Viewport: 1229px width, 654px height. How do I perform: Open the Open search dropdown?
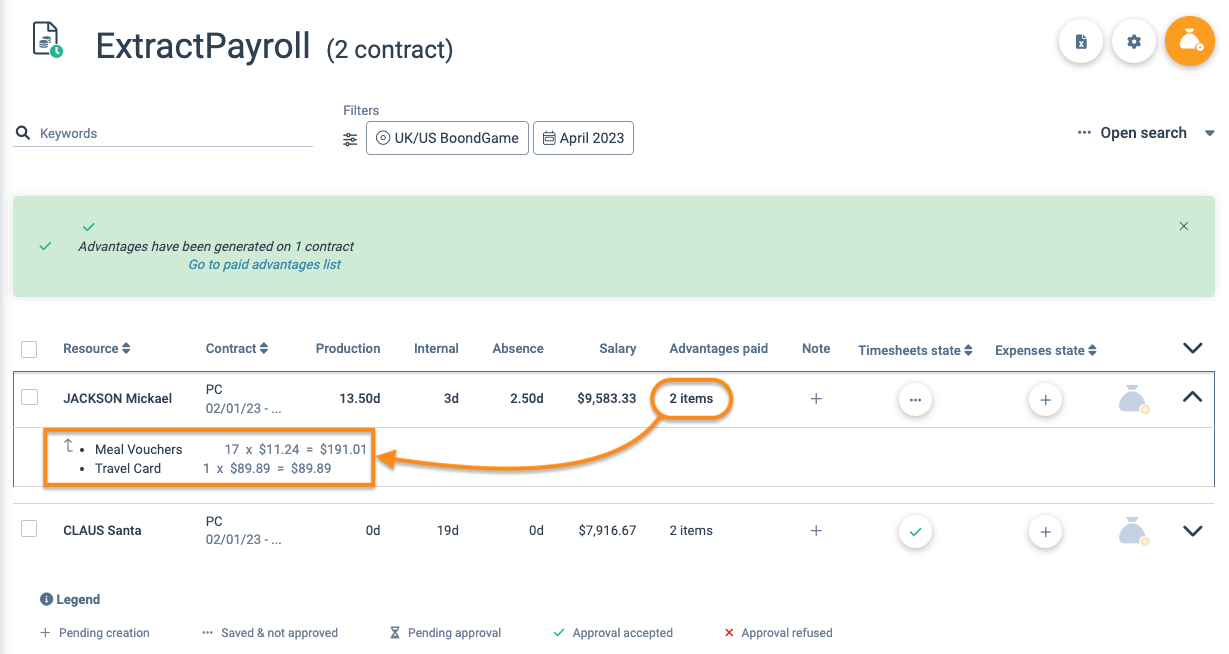(x=1145, y=133)
